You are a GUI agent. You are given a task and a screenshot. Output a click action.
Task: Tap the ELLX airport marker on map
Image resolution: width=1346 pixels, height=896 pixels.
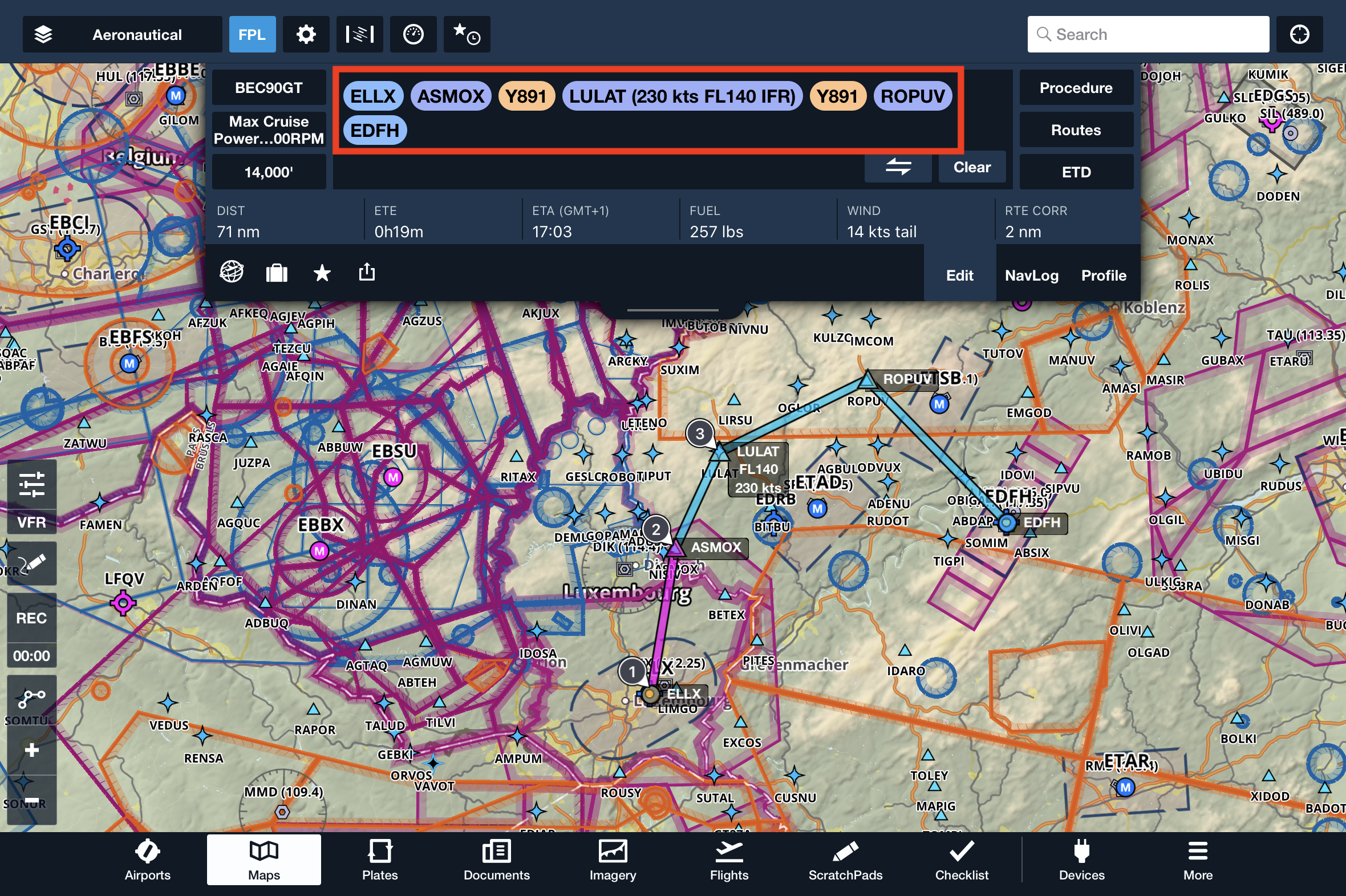[x=650, y=695]
